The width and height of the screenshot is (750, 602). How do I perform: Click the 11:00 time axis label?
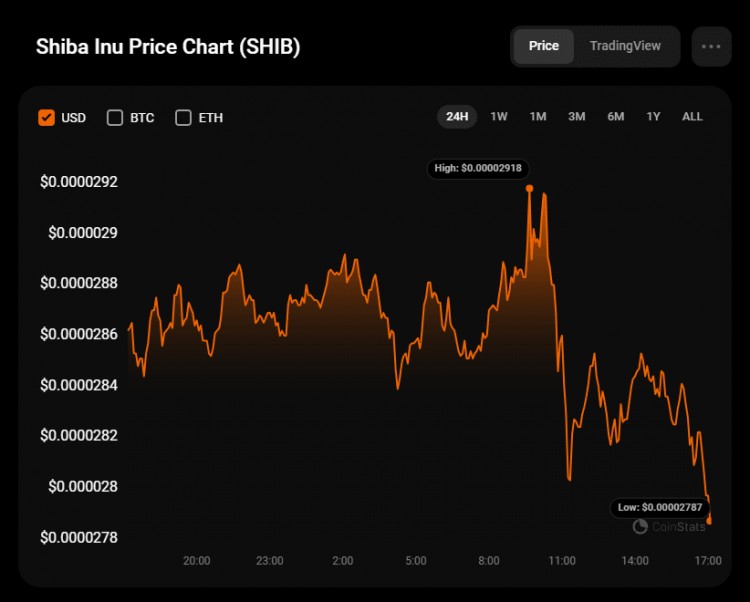tap(562, 560)
